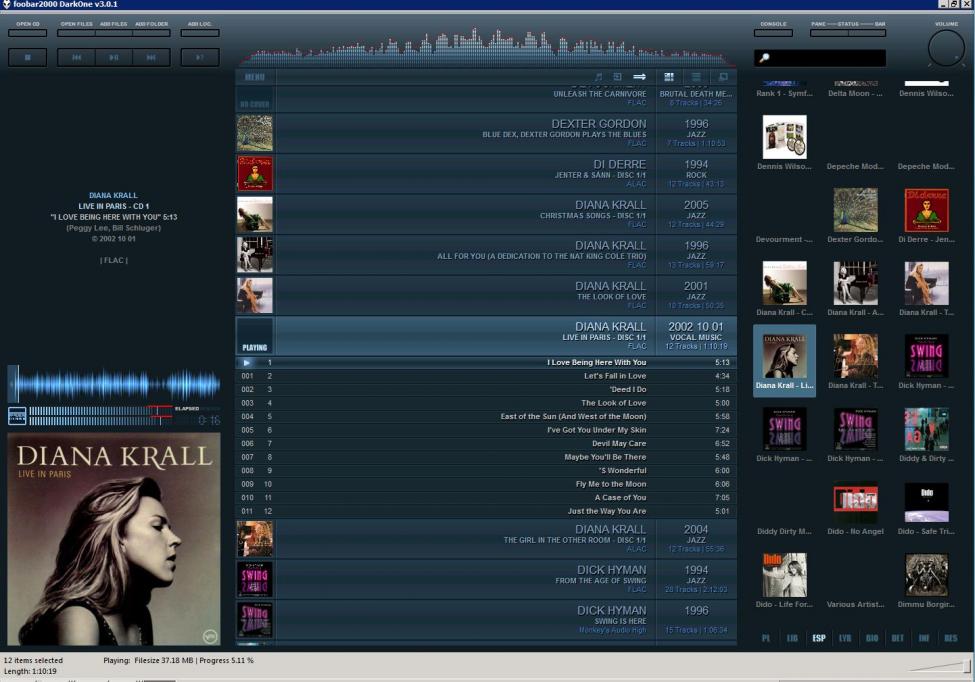
Task: Adjust the round Volume knob
Action: (x=946, y=48)
